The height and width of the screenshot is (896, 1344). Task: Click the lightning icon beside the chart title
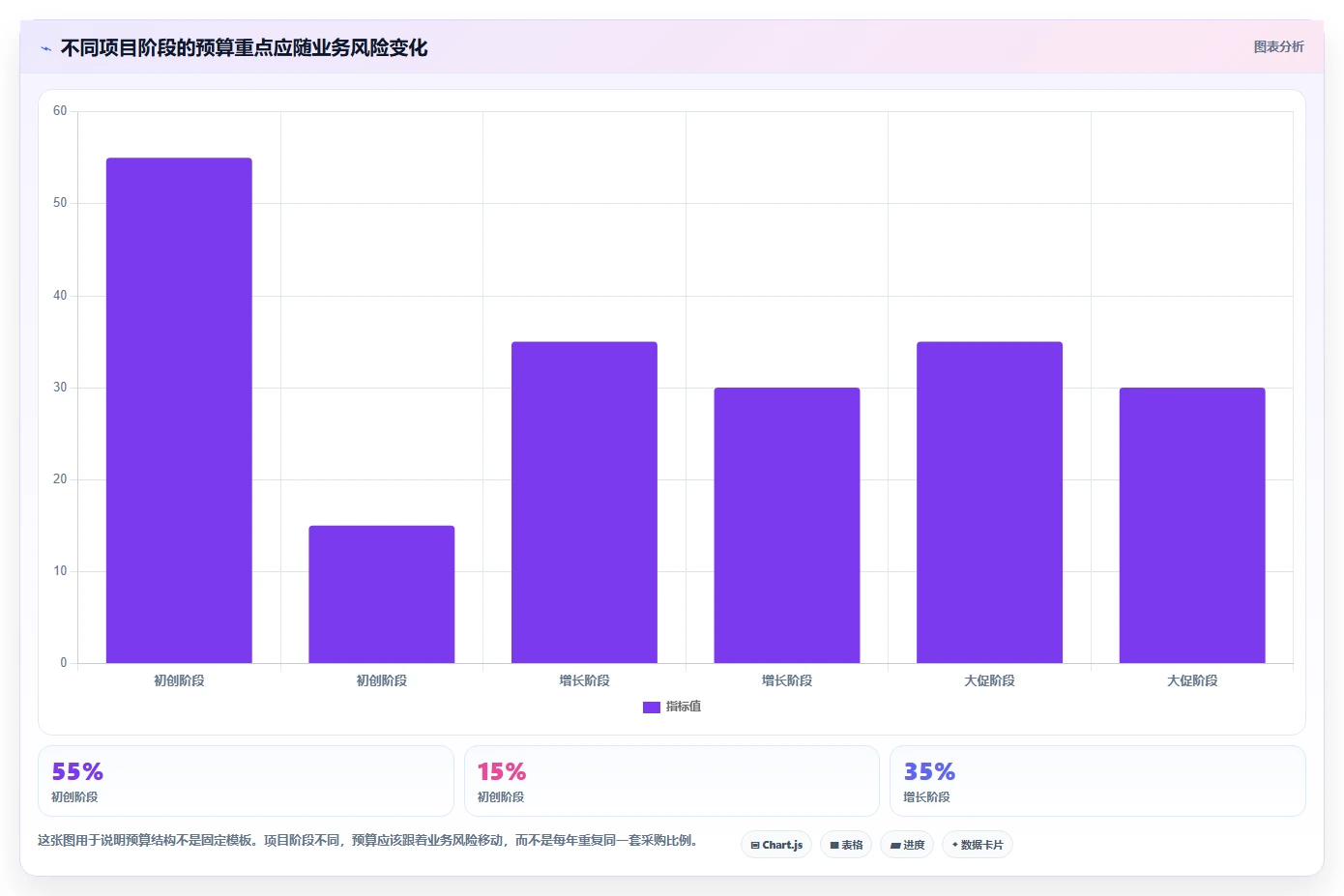click(x=45, y=48)
